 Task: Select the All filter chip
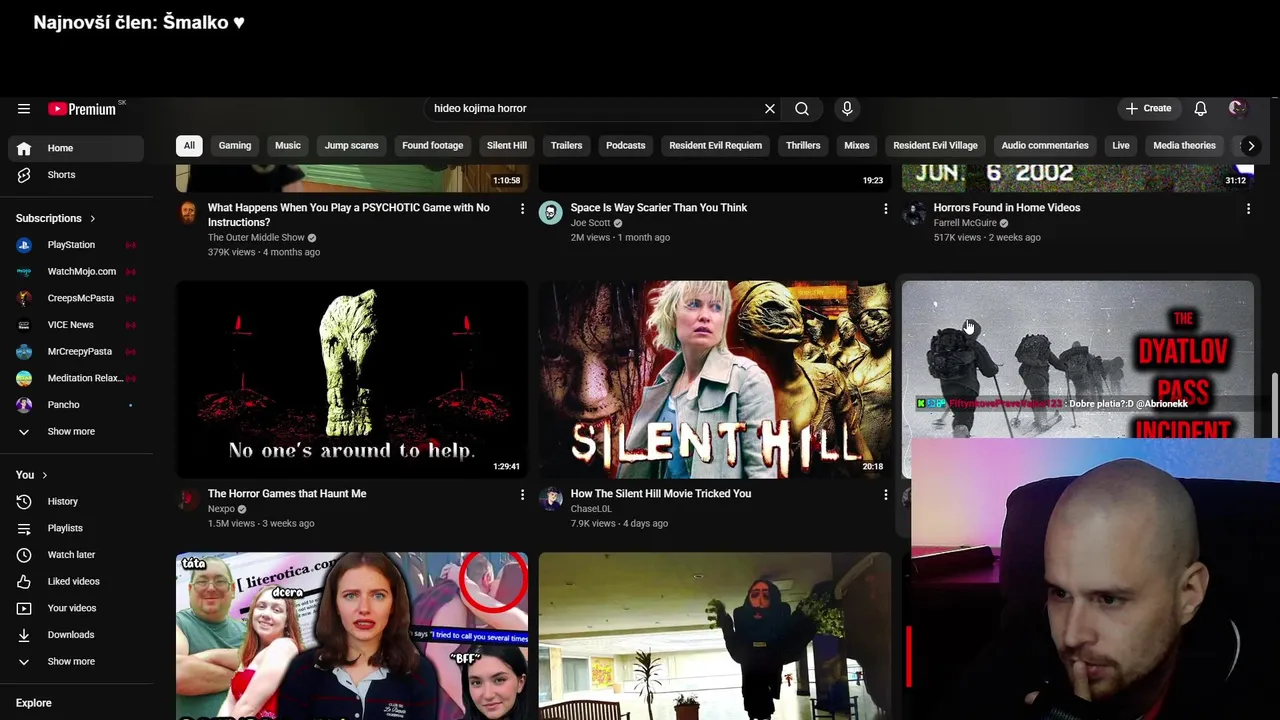coord(189,146)
